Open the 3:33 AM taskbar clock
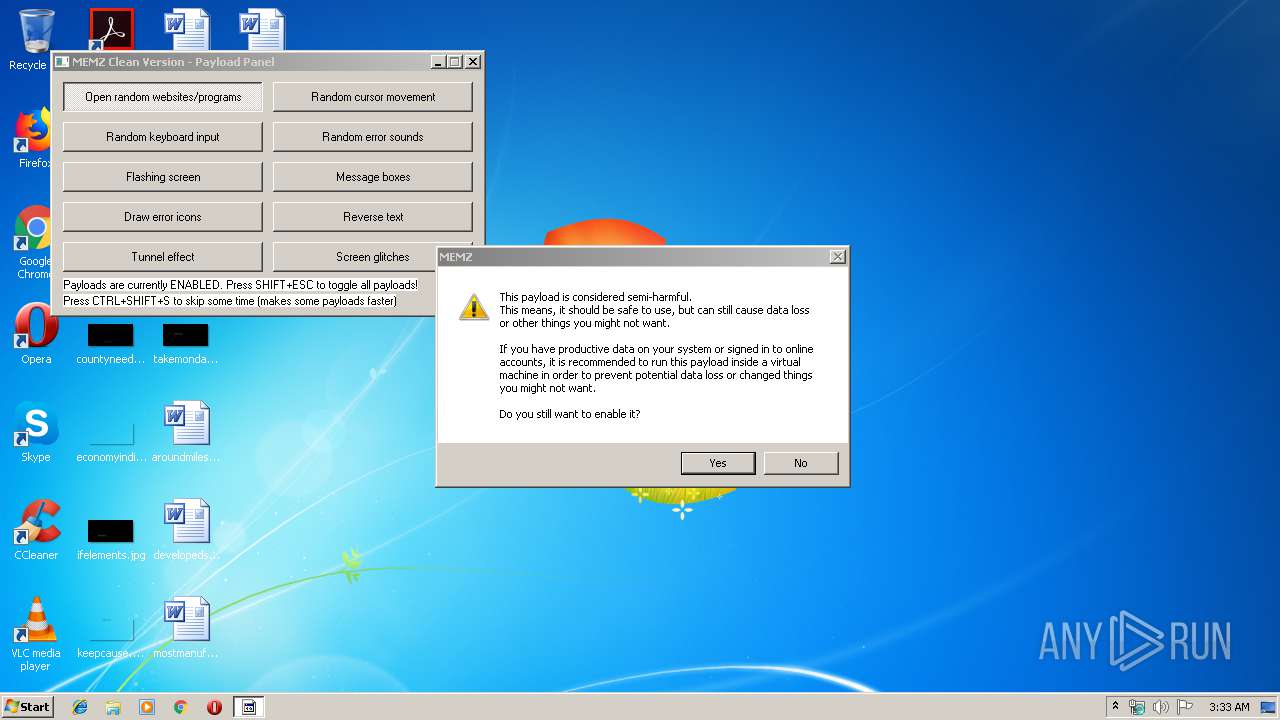This screenshot has height=720, width=1280. pyautogui.click(x=1229, y=707)
